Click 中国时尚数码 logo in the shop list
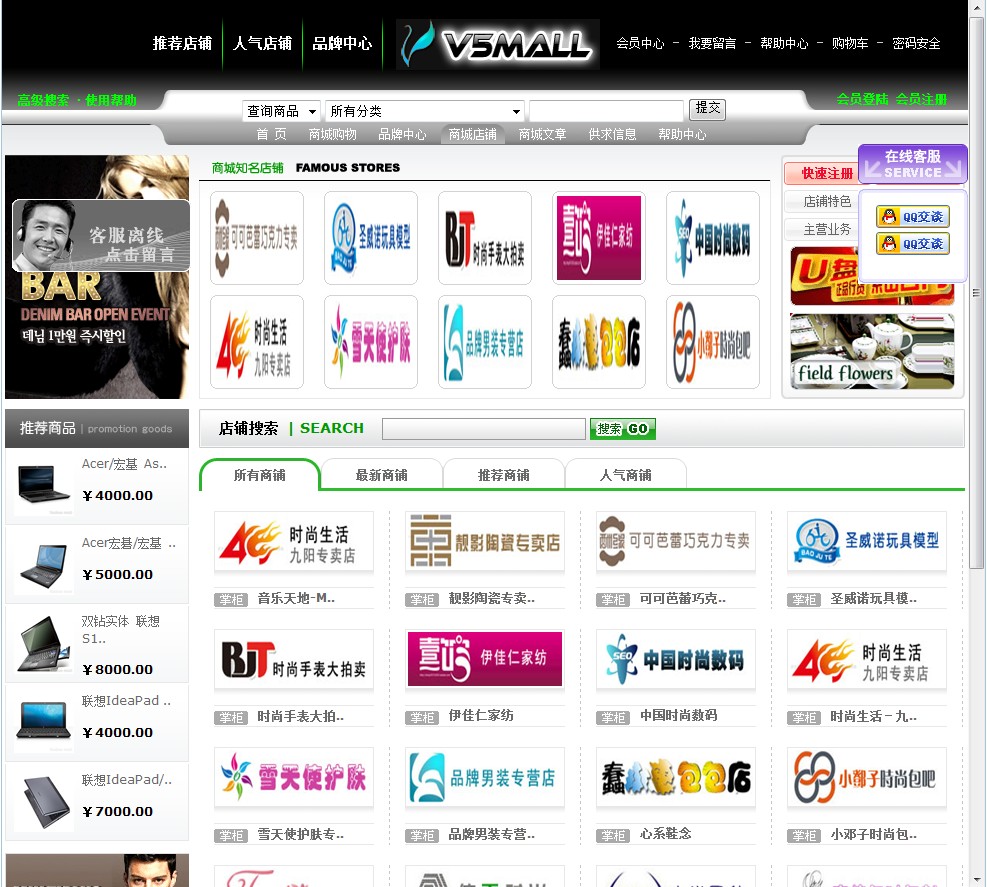This screenshot has width=987, height=887. [x=675, y=659]
